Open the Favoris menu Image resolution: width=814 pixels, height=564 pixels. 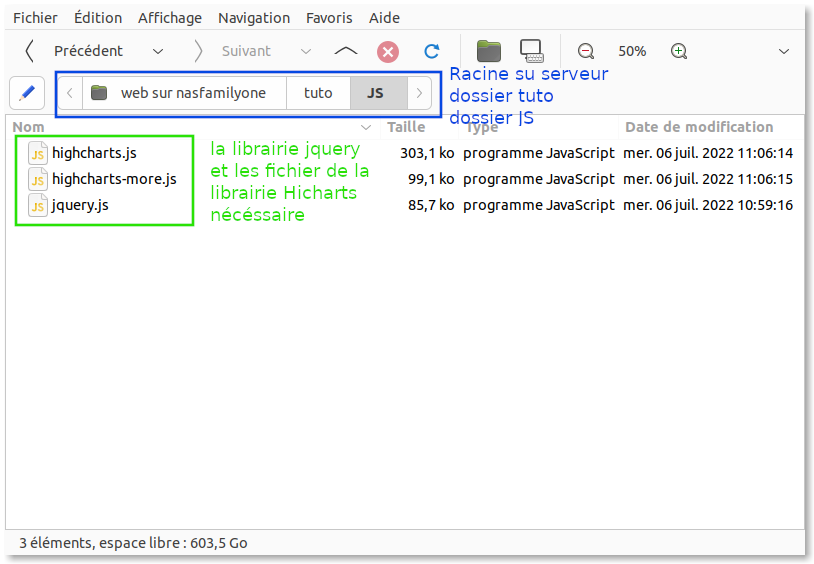tap(329, 18)
